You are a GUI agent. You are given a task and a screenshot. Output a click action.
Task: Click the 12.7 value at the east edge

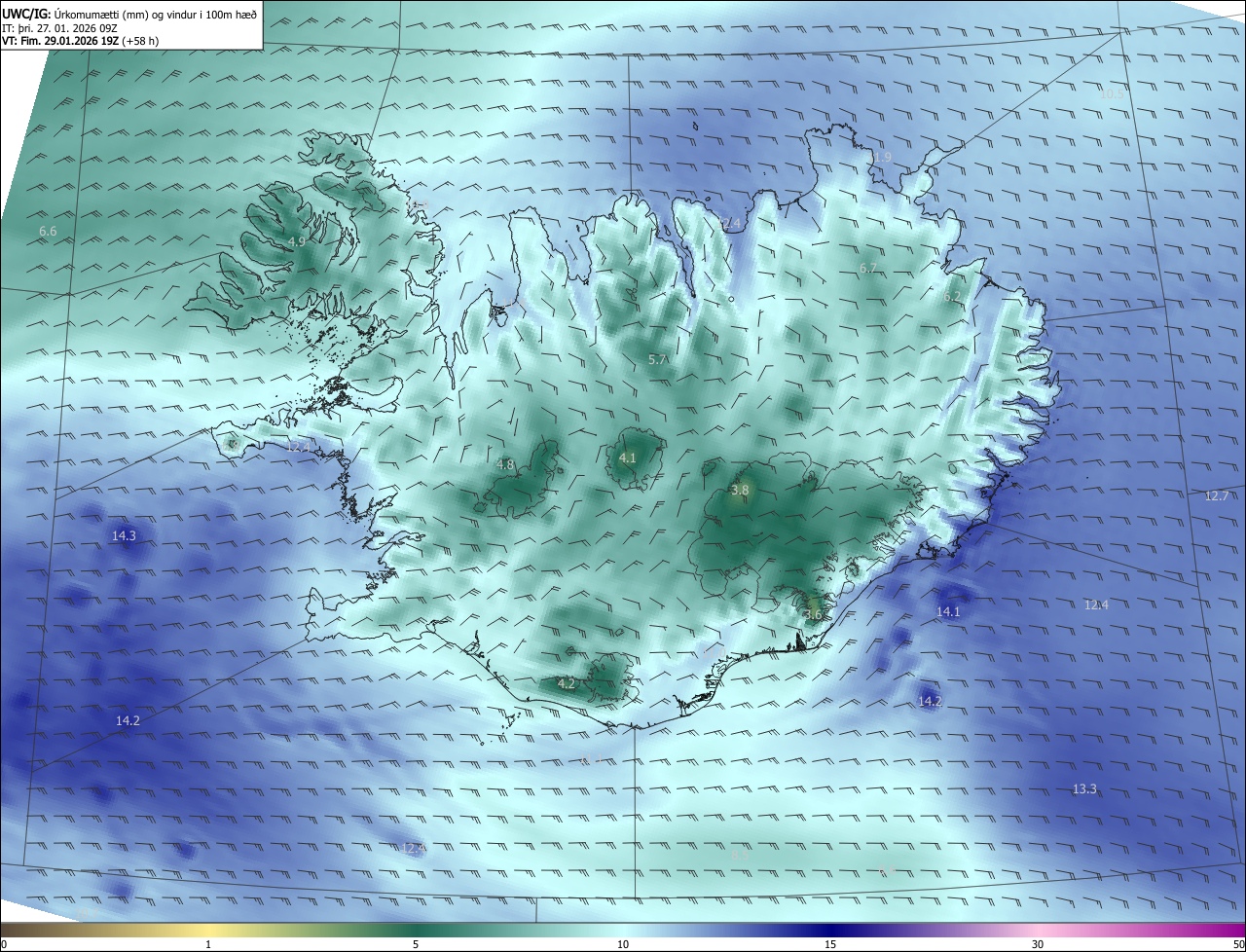point(1217,496)
